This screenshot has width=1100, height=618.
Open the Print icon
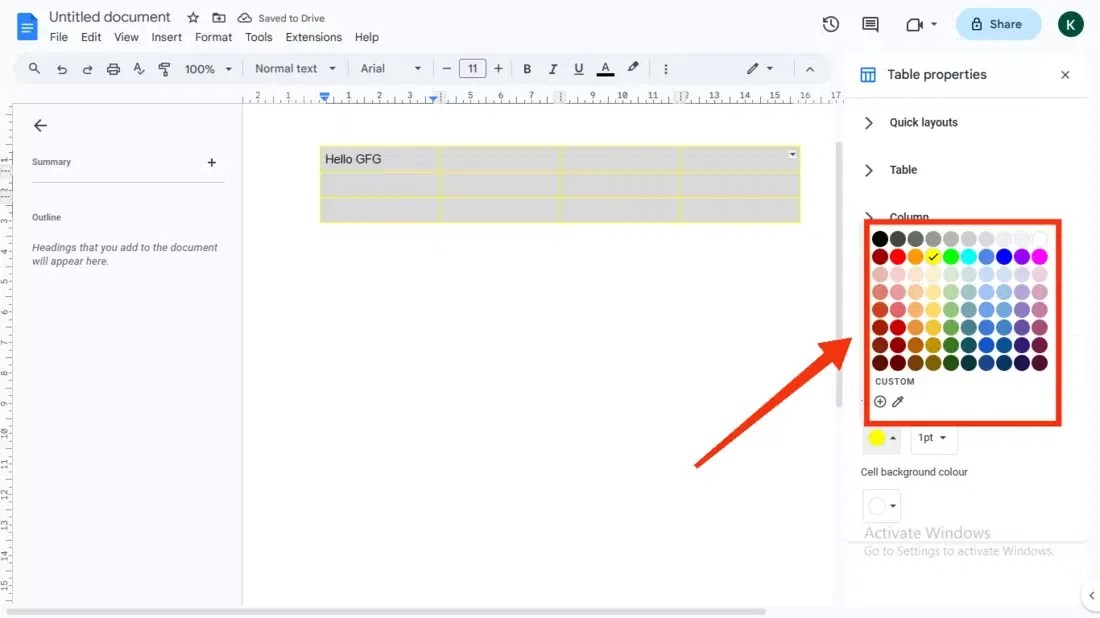114,68
